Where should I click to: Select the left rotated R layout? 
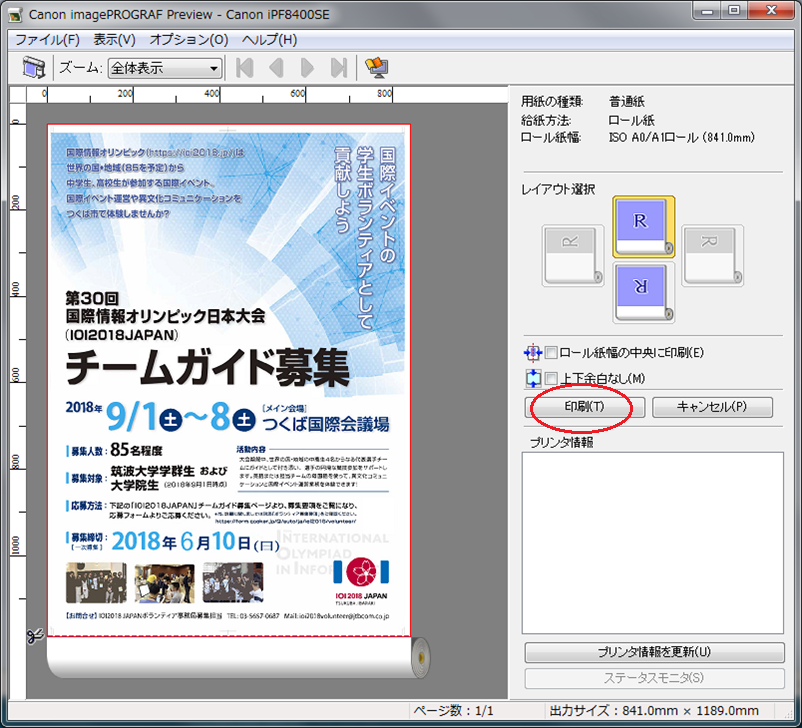tap(573, 255)
